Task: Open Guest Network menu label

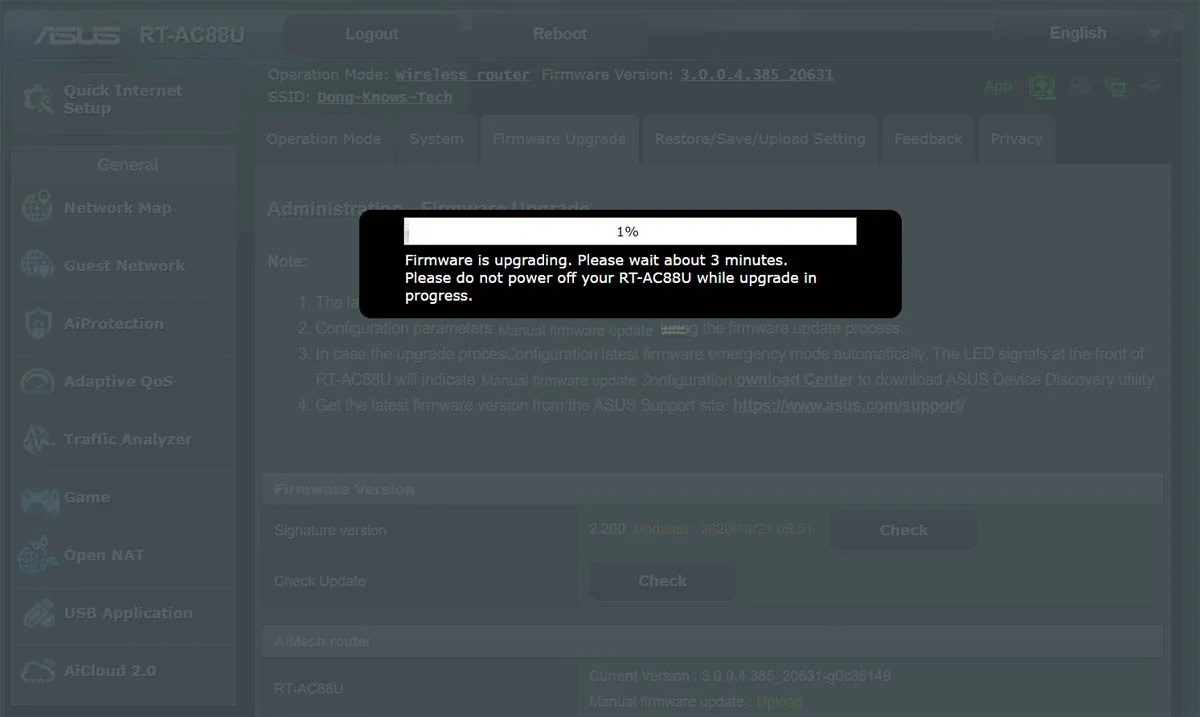Action: [124, 266]
